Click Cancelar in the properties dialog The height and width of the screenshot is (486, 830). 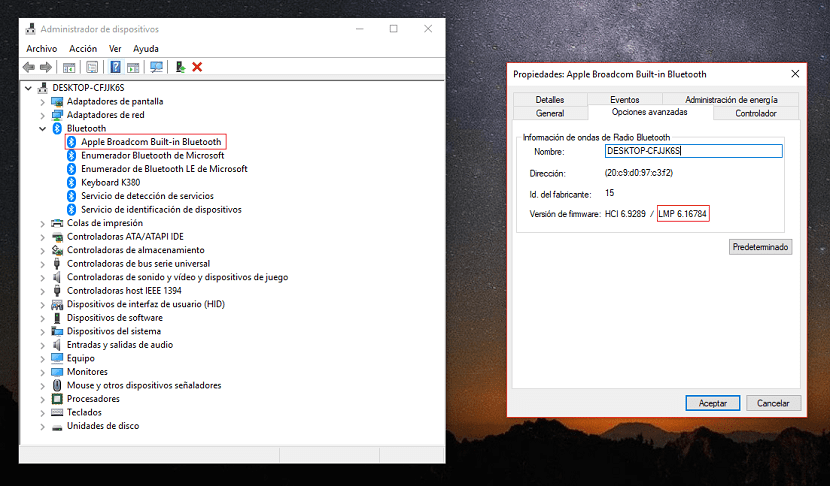point(773,403)
